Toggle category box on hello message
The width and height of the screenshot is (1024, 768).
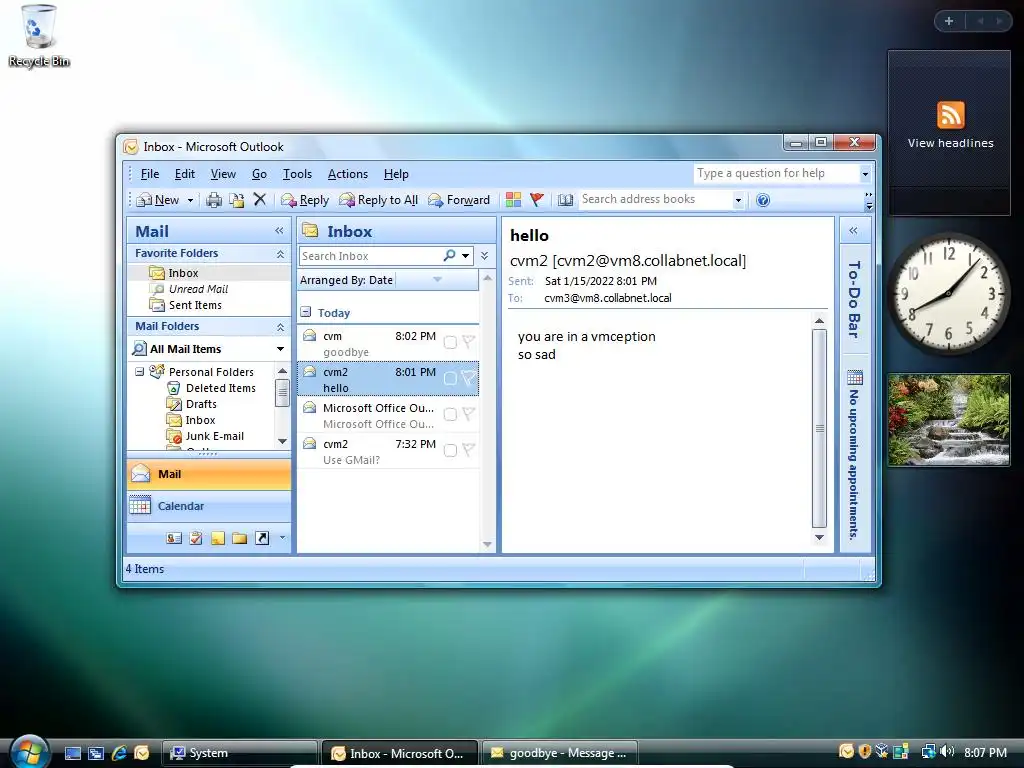click(x=450, y=378)
